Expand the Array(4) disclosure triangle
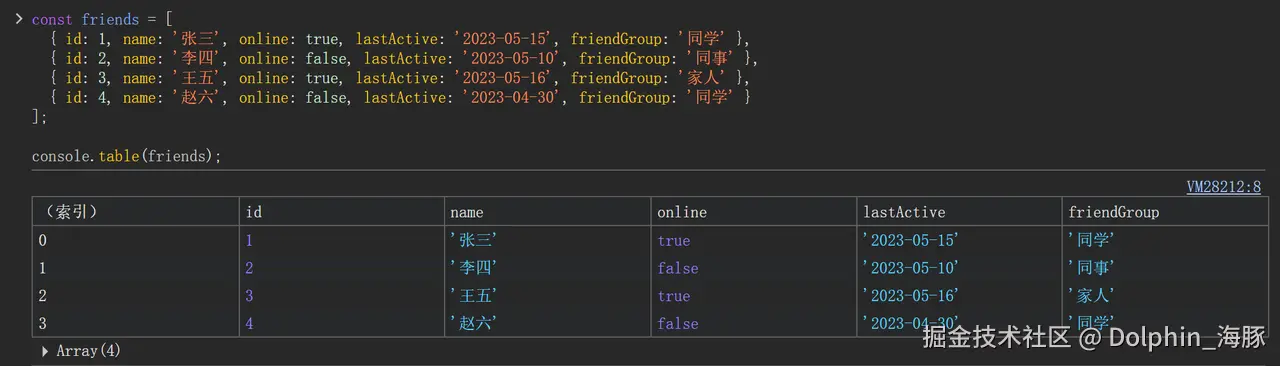This screenshot has width=1280, height=366. [x=45, y=351]
